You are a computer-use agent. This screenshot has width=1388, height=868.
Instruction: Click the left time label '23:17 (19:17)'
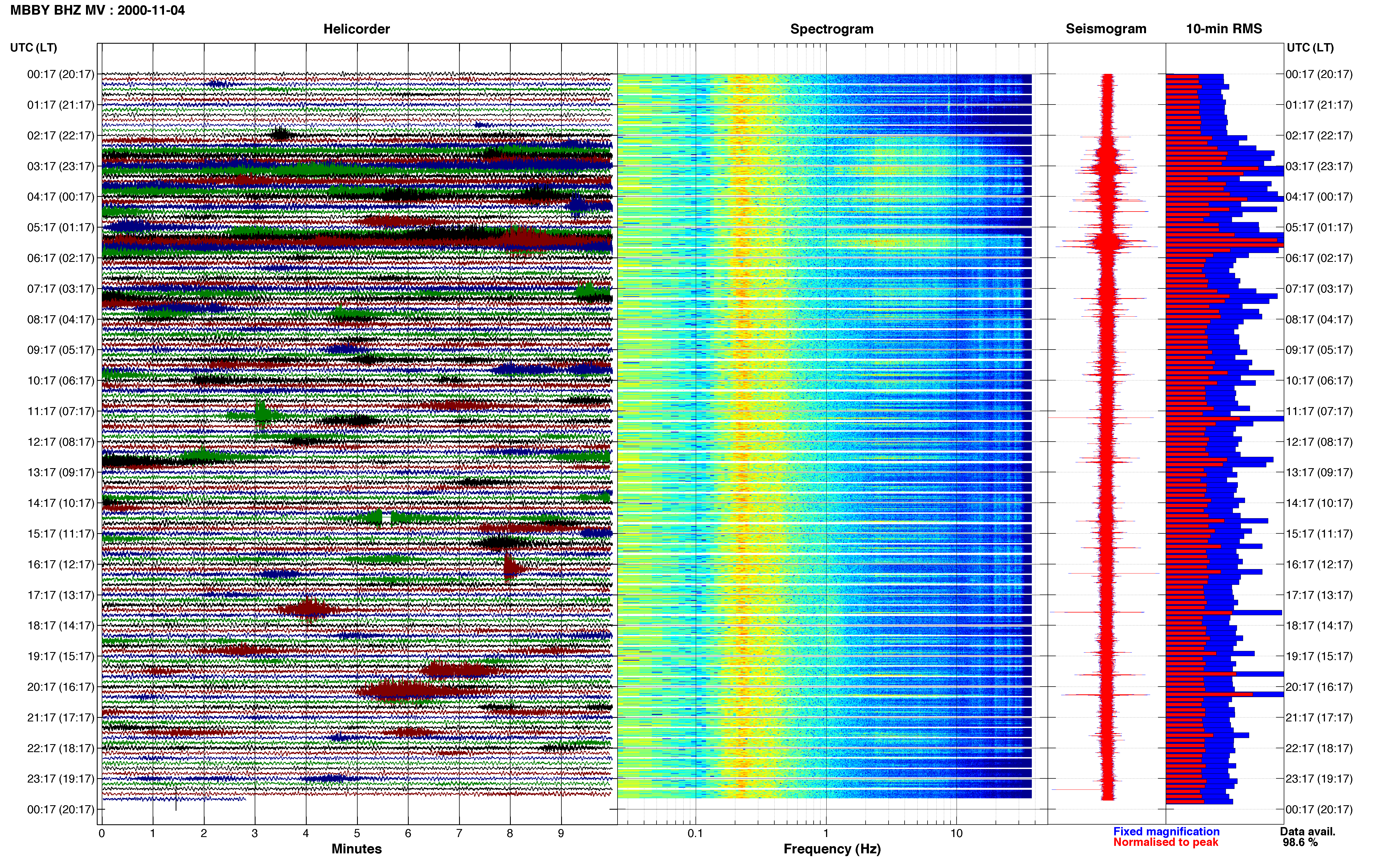[60, 779]
